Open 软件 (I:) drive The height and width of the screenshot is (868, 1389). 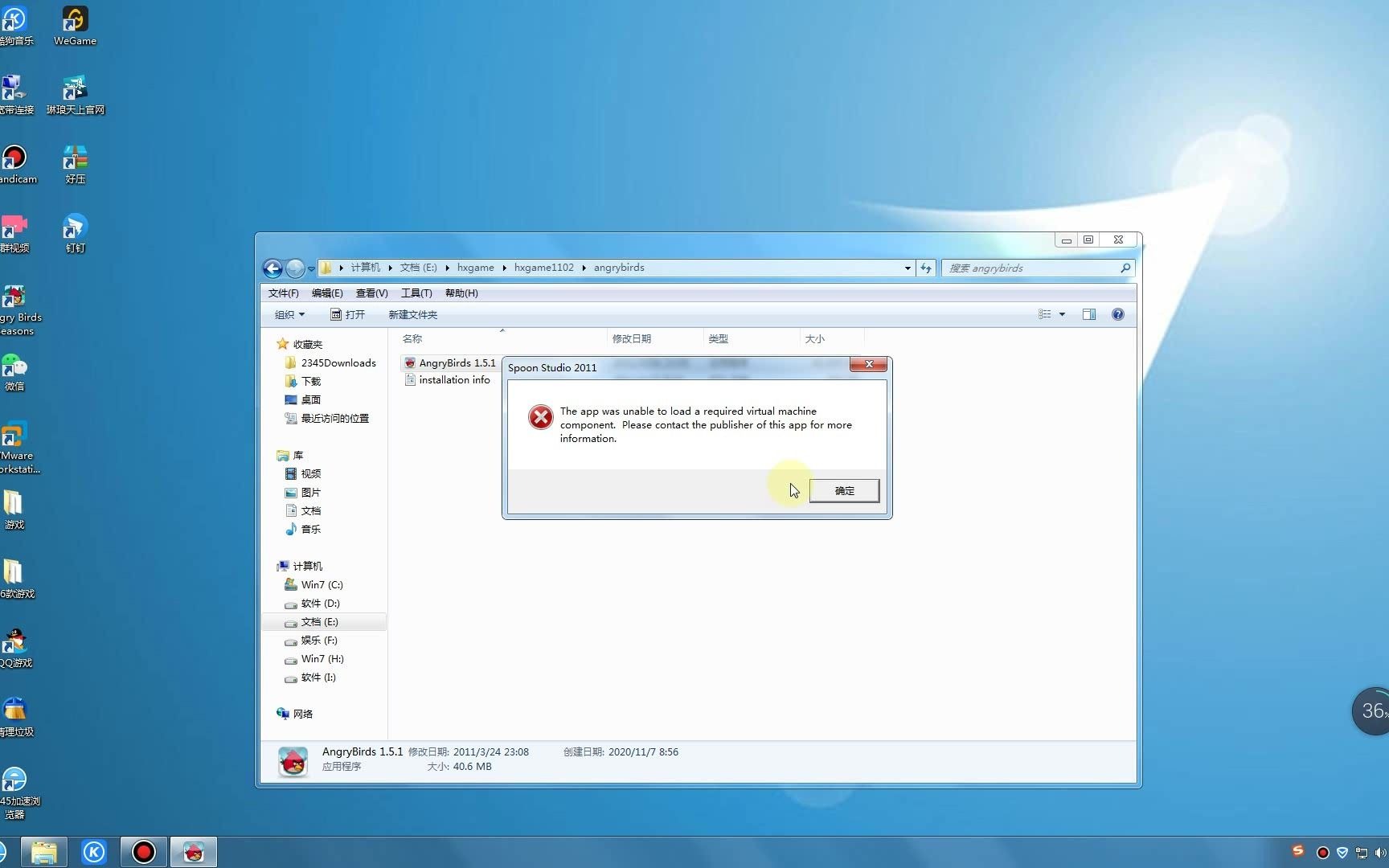coord(310,677)
